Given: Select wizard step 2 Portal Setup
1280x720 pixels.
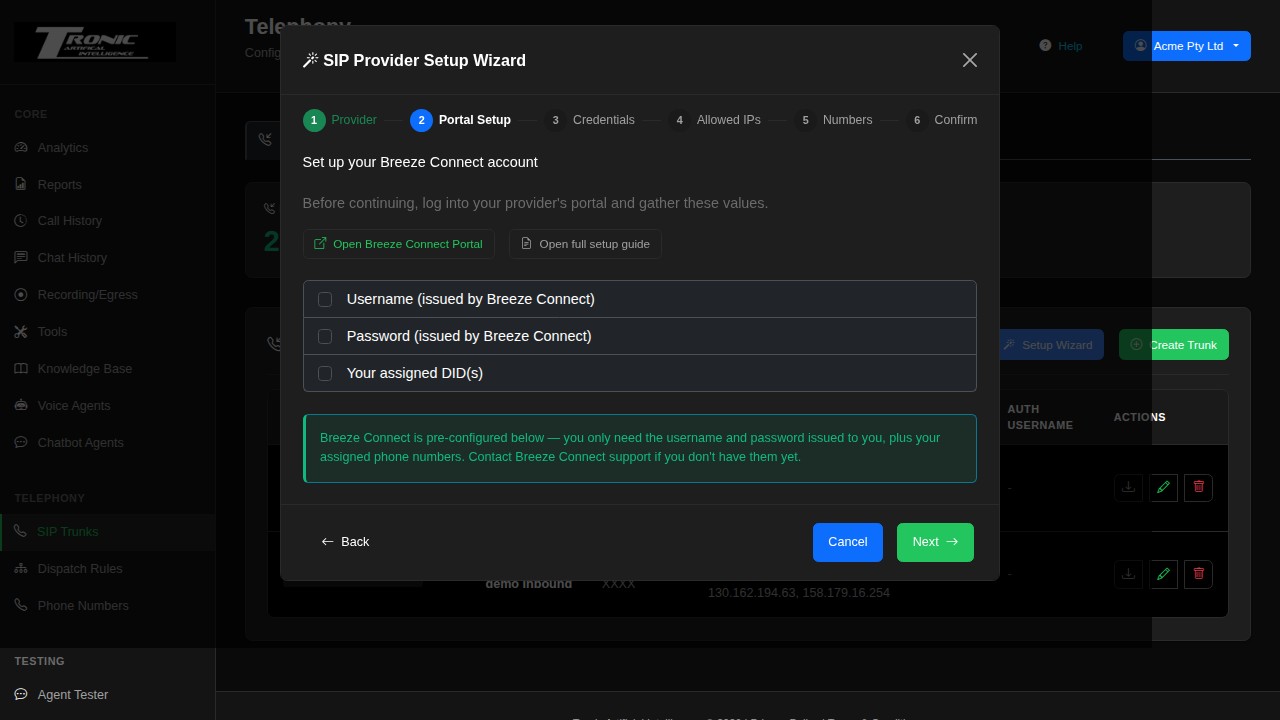Looking at the screenshot, I should (x=460, y=120).
